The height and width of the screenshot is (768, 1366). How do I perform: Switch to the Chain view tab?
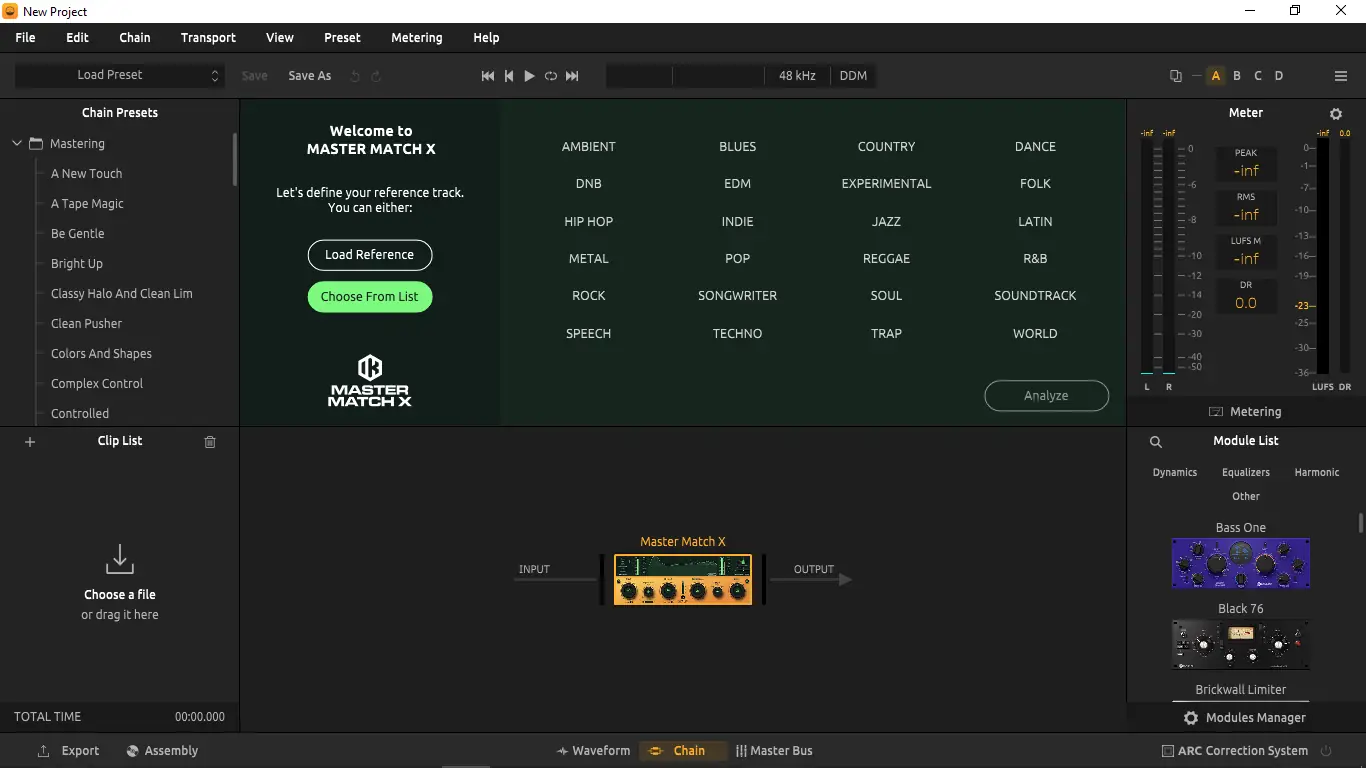pyautogui.click(x=682, y=751)
